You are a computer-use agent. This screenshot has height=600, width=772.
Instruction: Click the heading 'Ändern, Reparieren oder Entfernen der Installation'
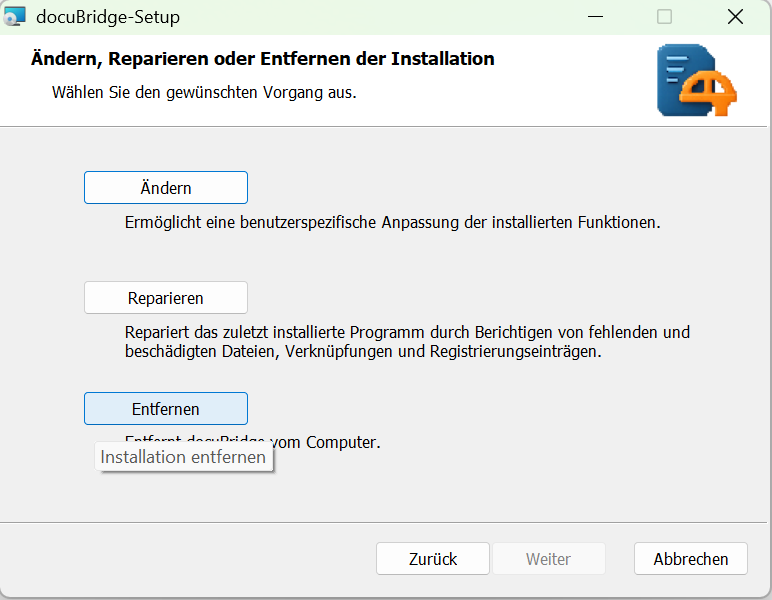[x=262, y=59]
